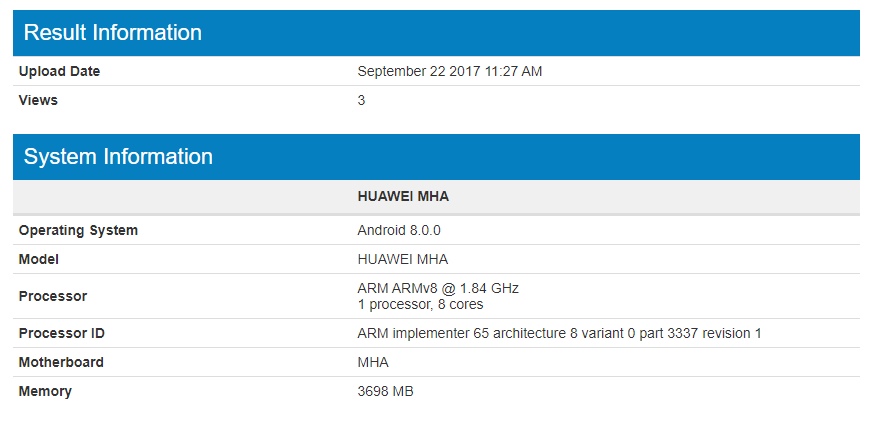Click the MHA motherboard value

click(x=373, y=362)
